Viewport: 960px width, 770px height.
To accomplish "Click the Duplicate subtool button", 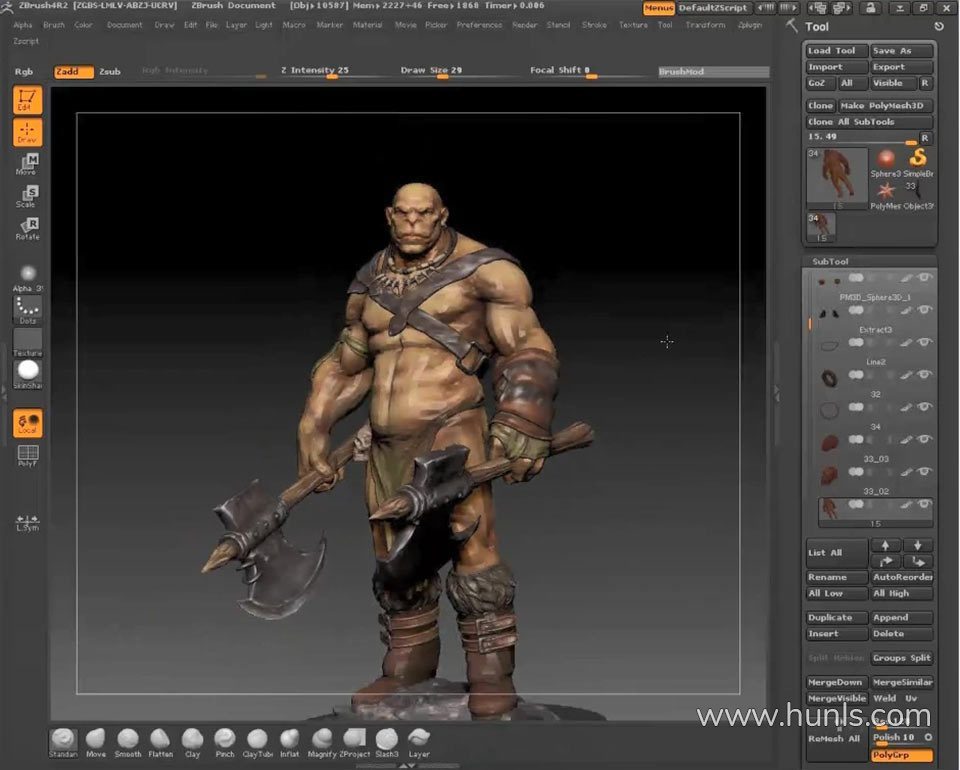I will pyautogui.click(x=836, y=617).
